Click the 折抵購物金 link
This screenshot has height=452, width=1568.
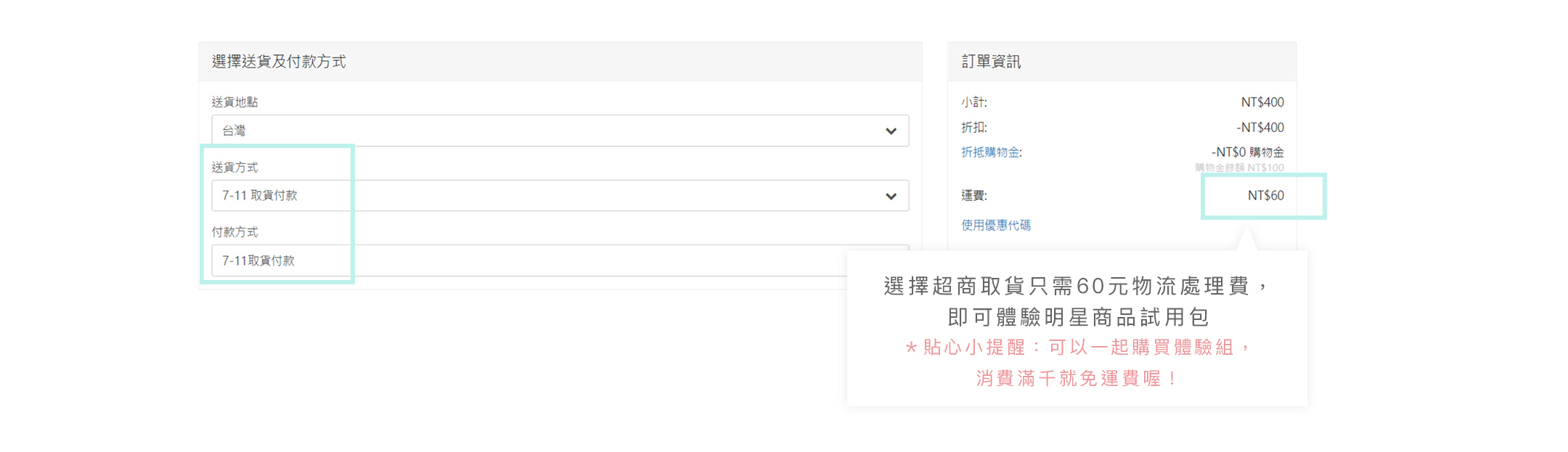coord(991,152)
